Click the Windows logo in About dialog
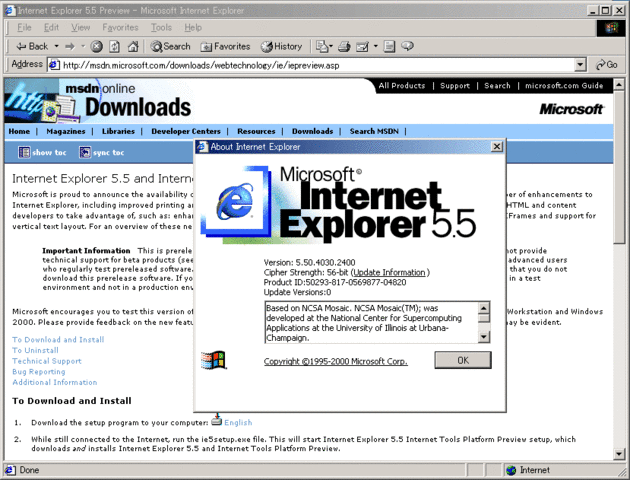Viewport: 630px width, 480px height. (213, 360)
